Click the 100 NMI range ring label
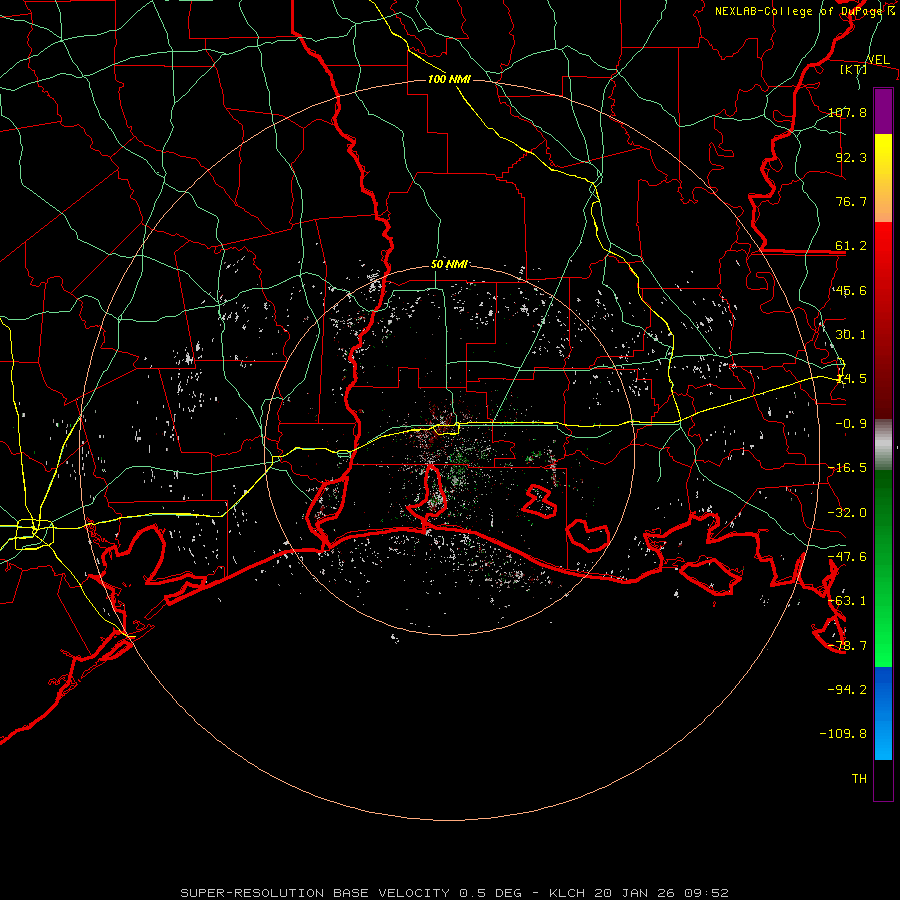 click(449, 79)
